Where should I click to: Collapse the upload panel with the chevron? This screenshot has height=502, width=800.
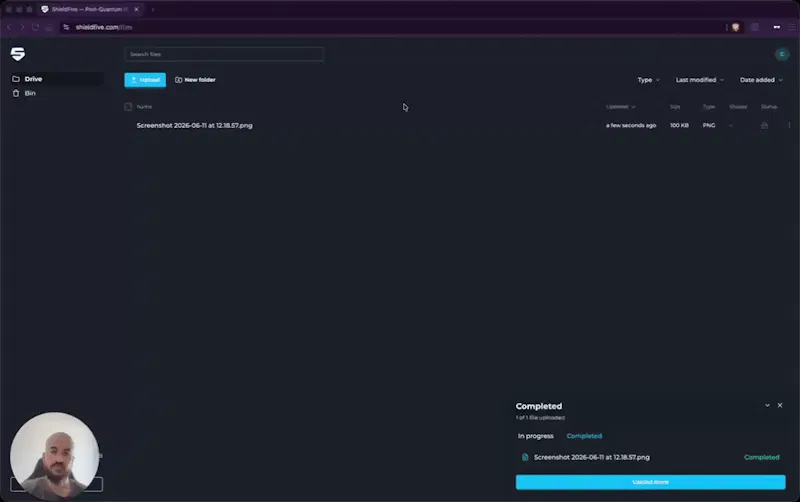(x=767, y=405)
